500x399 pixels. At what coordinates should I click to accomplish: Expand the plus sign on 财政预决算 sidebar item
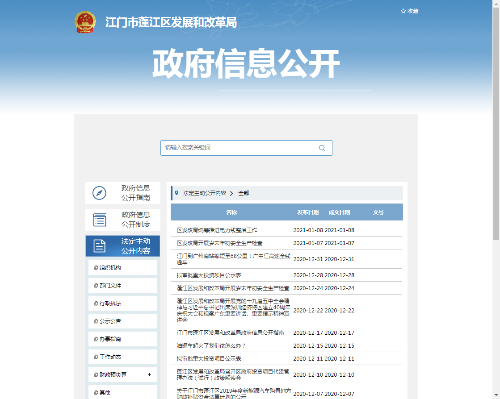[149, 374]
